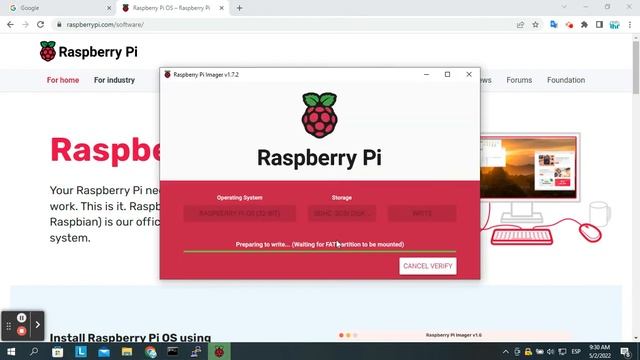Open File Explorer from the taskbar
The image size is (640, 360).
point(127,351)
